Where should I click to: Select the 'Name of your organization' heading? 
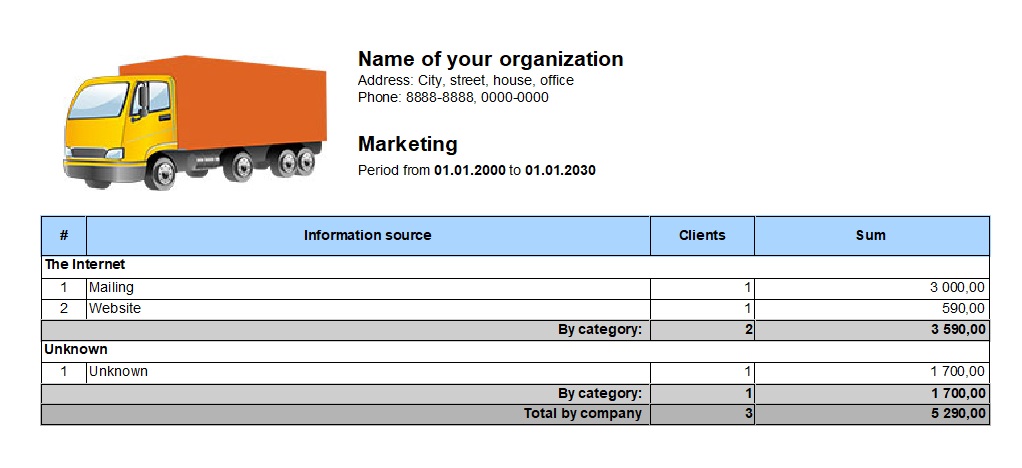(x=490, y=59)
